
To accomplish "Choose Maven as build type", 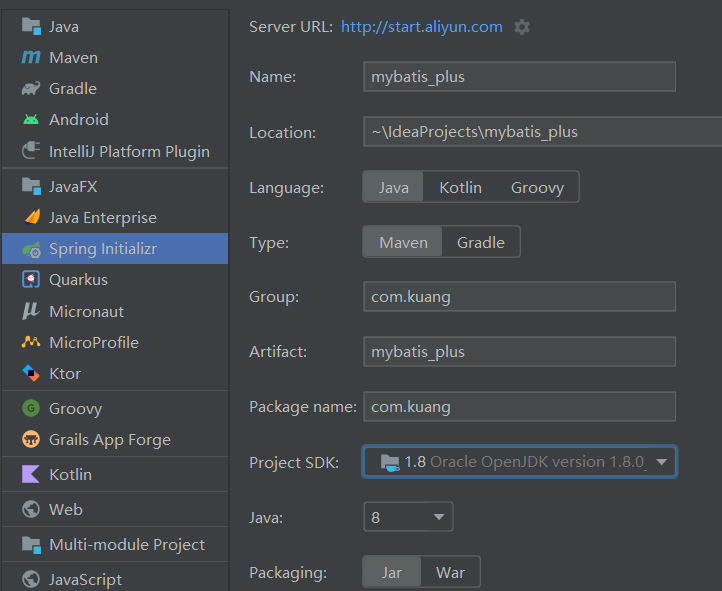I will 403,242.
